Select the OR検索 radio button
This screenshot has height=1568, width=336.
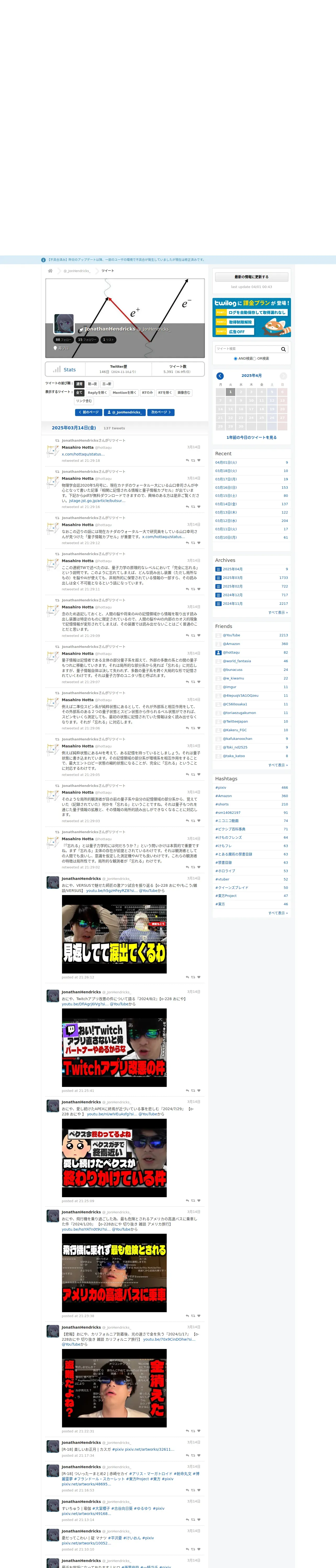tap(255, 359)
